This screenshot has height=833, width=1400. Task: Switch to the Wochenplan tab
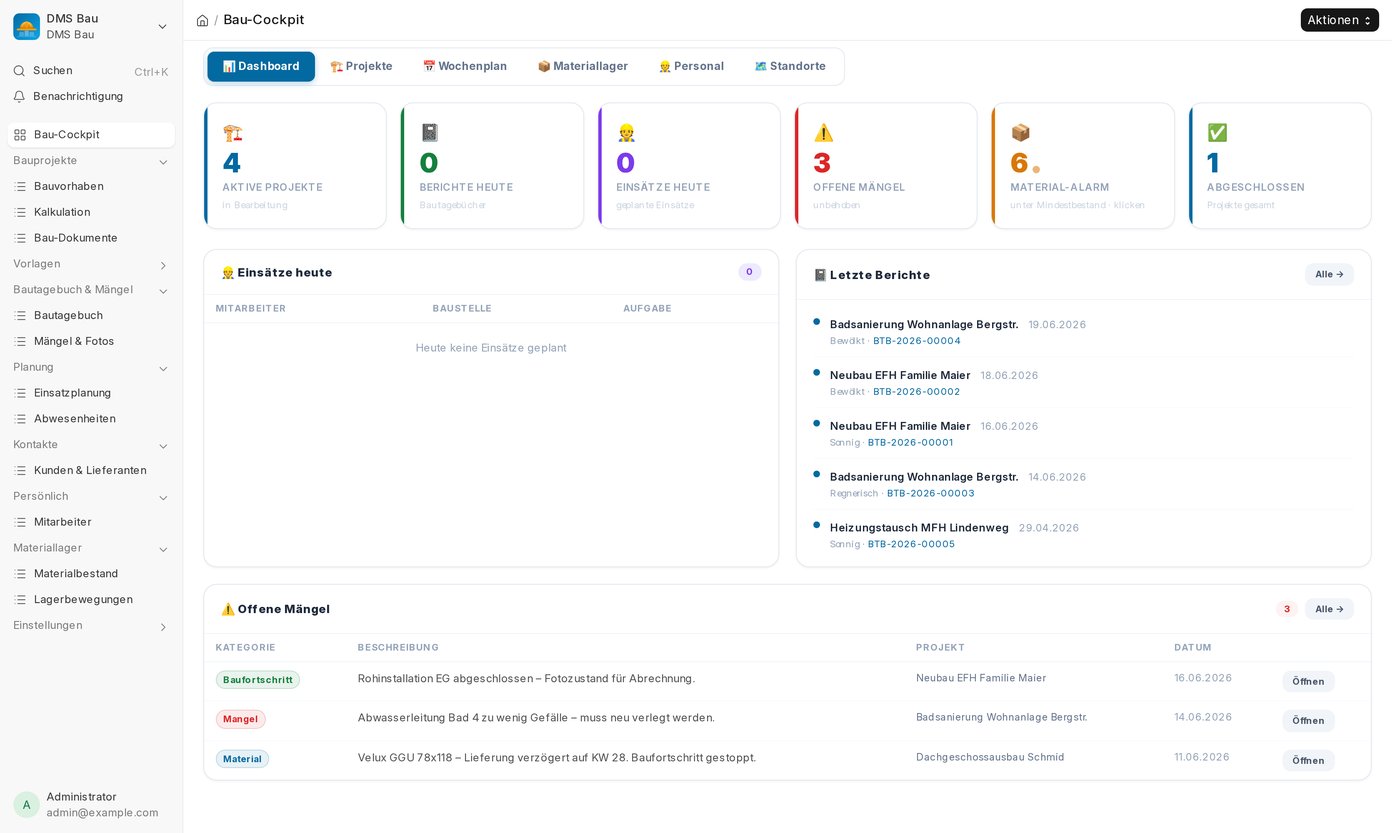pyautogui.click(x=465, y=66)
